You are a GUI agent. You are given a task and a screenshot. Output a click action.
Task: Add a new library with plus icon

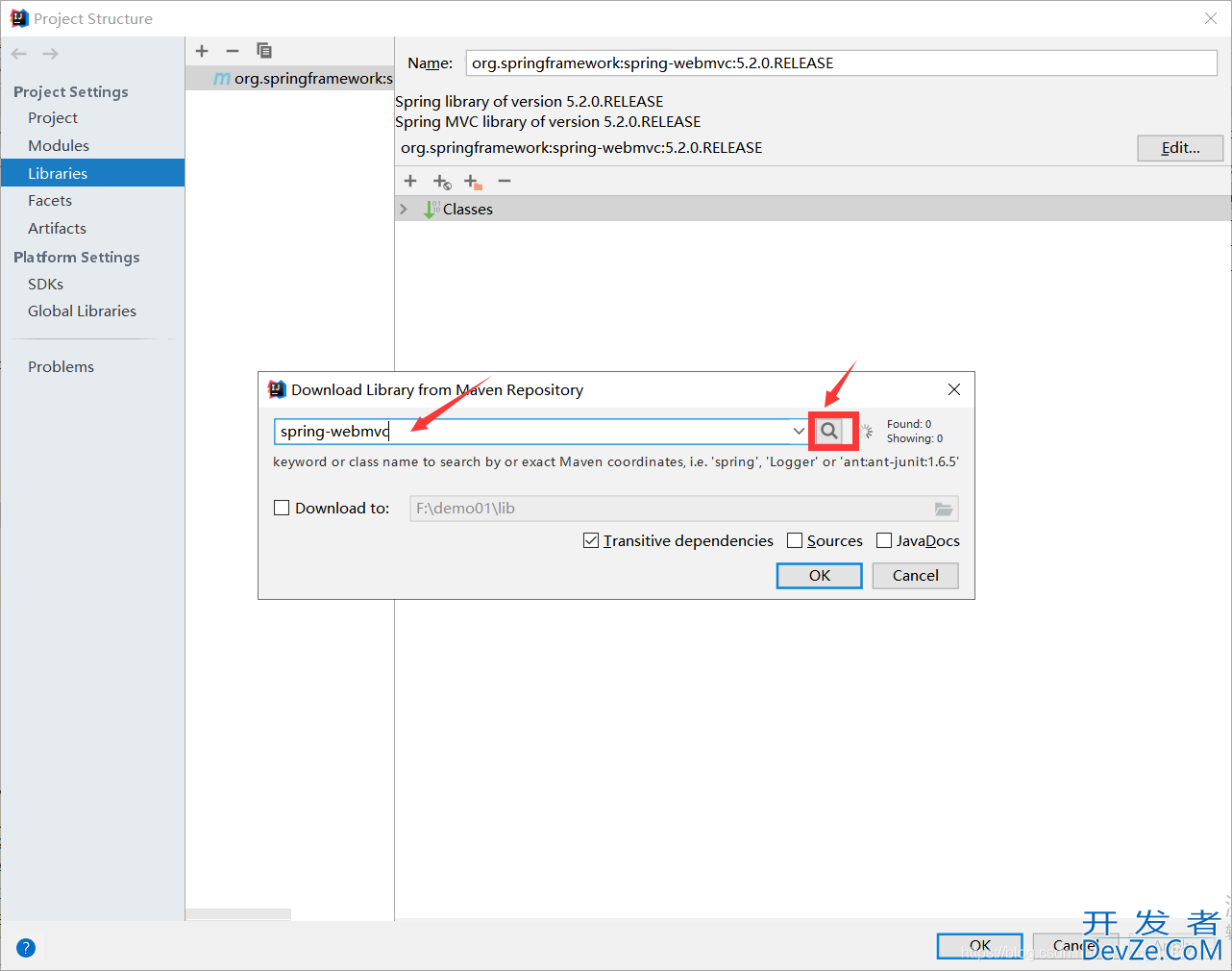tap(202, 51)
